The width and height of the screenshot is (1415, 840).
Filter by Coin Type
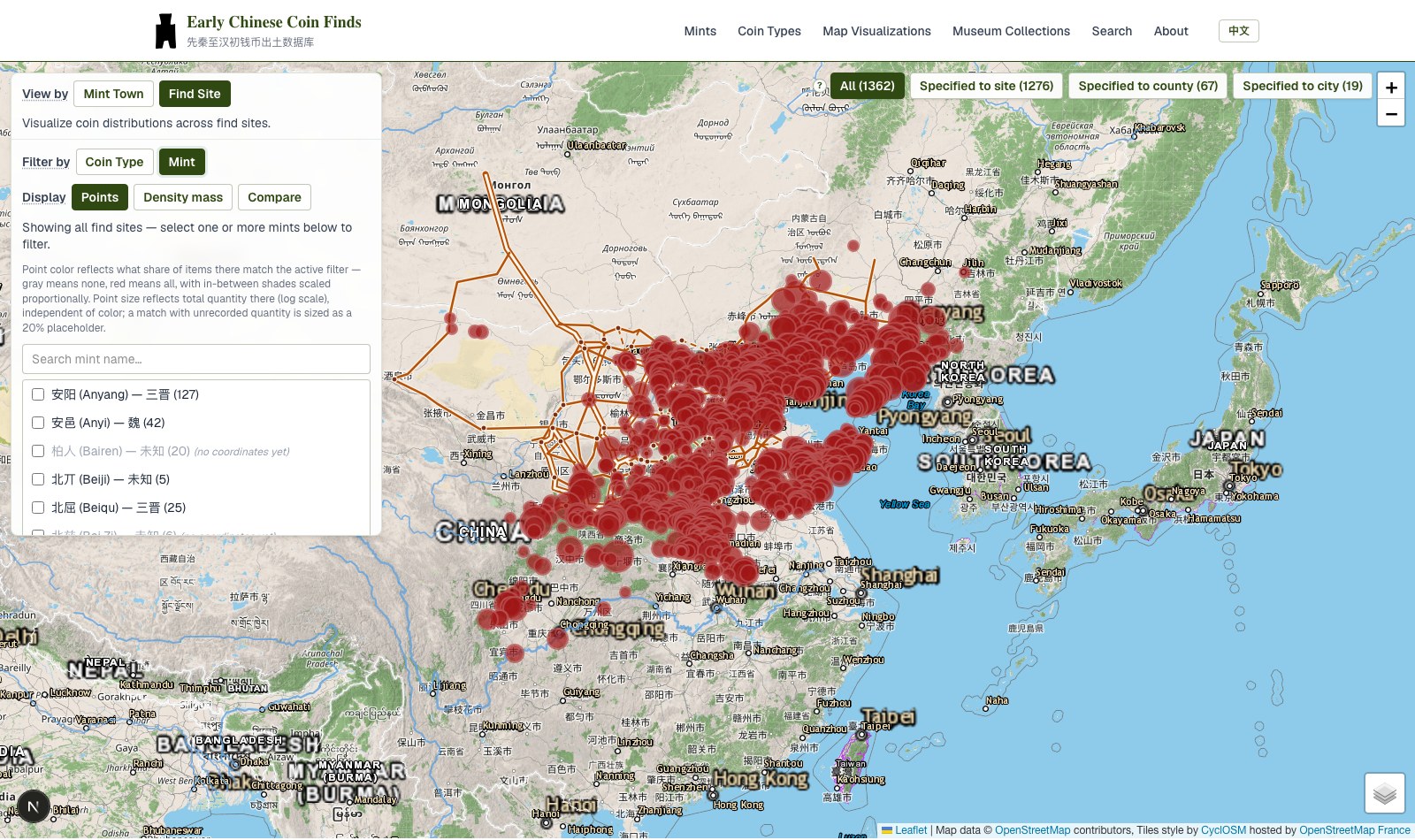coord(114,162)
